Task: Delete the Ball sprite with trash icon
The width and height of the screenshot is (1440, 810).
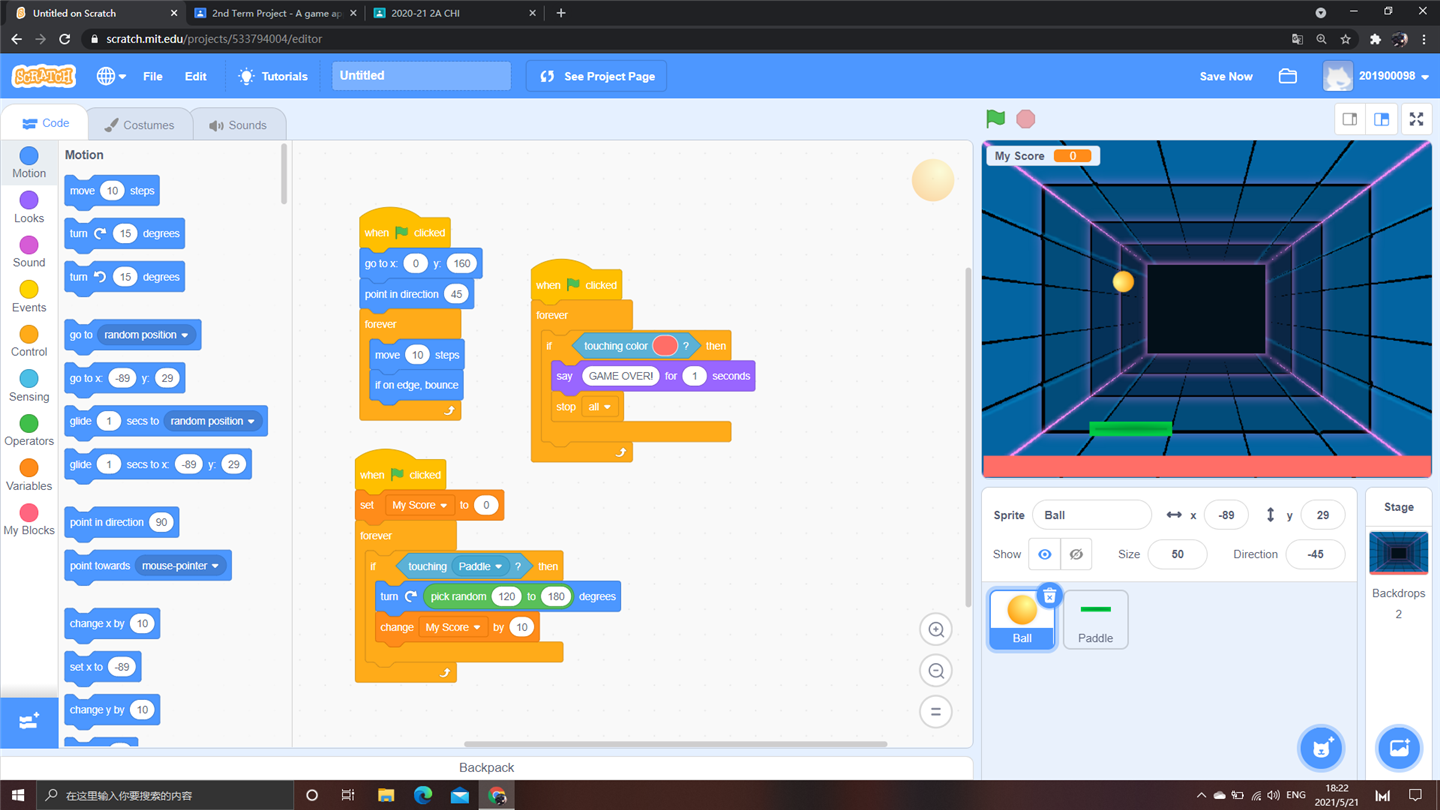Action: (1049, 596)
